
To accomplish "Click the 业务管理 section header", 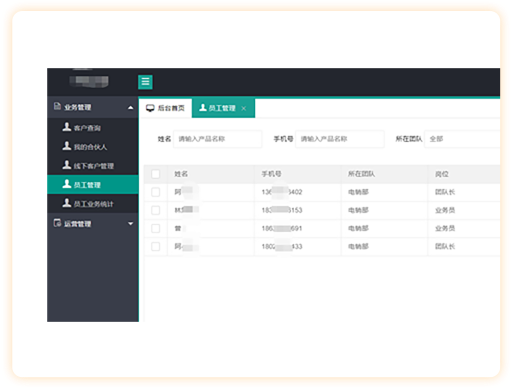I will [93, 107].
